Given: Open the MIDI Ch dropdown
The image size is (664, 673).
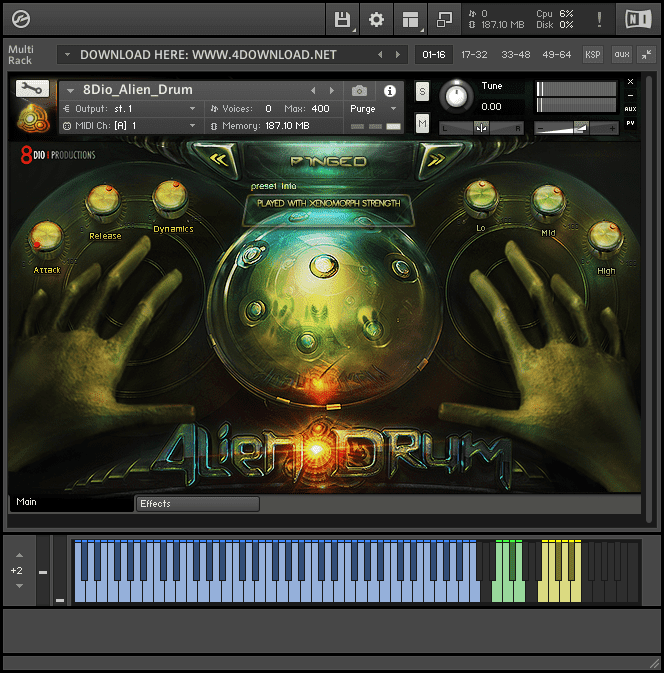Looking at the screenshot, I should pyautogui.click(x=130, y=126).
